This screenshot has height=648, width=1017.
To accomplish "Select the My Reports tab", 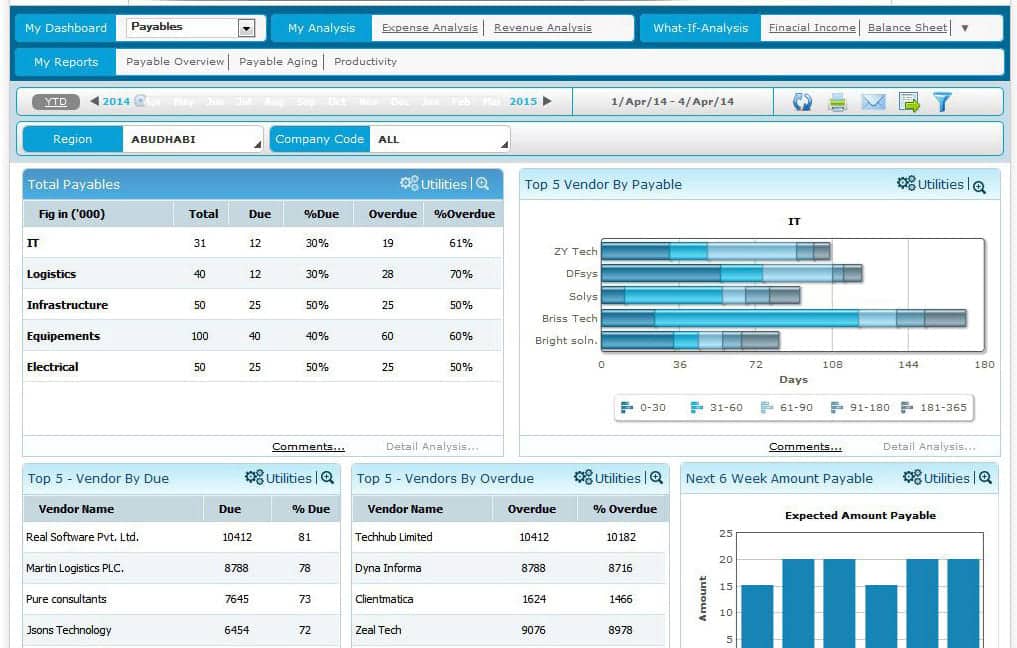I will tap(66, 62).
